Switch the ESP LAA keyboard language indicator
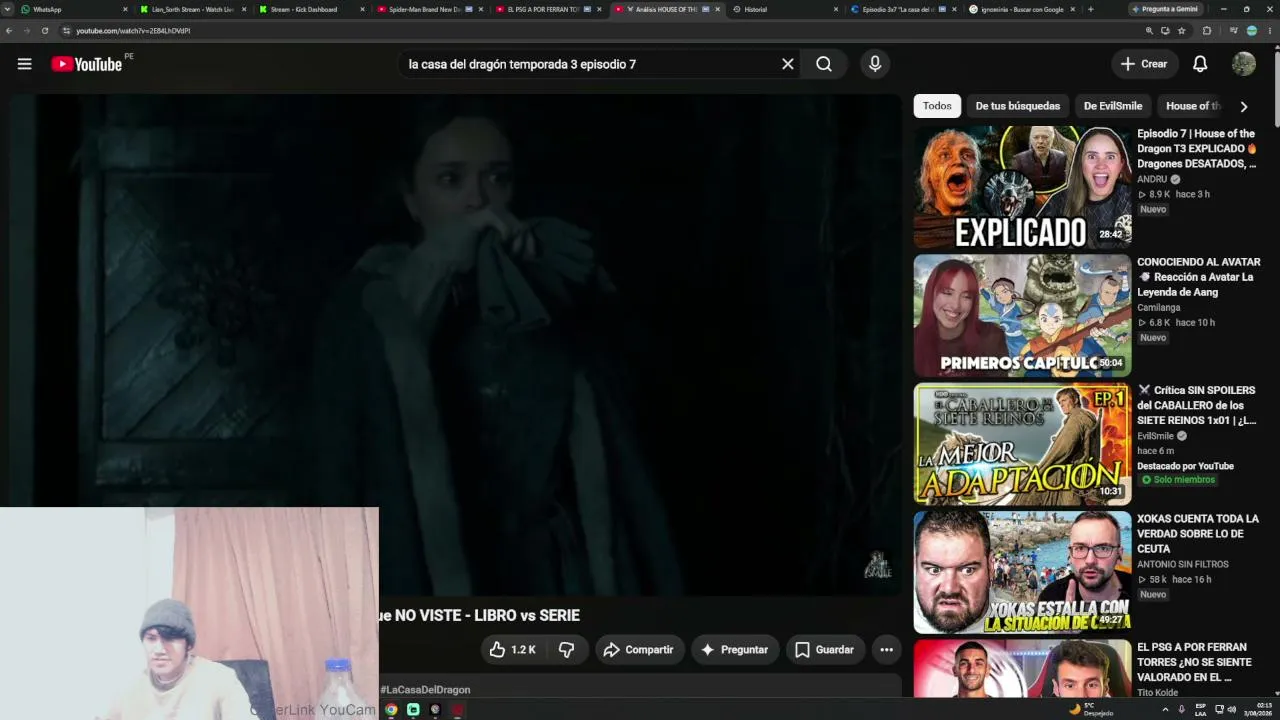 (1201, 710)
